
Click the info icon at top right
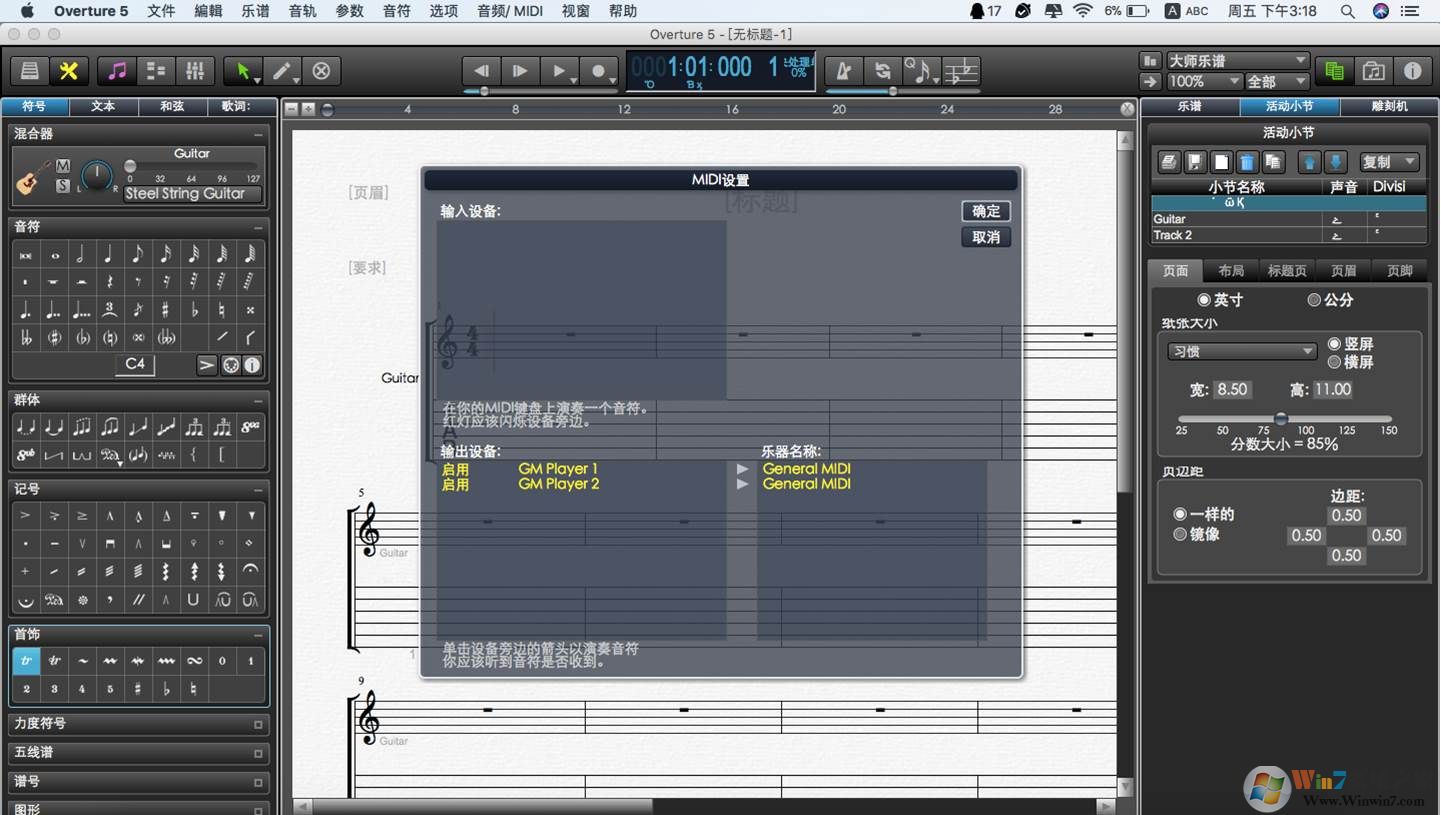coord(1412,71)
